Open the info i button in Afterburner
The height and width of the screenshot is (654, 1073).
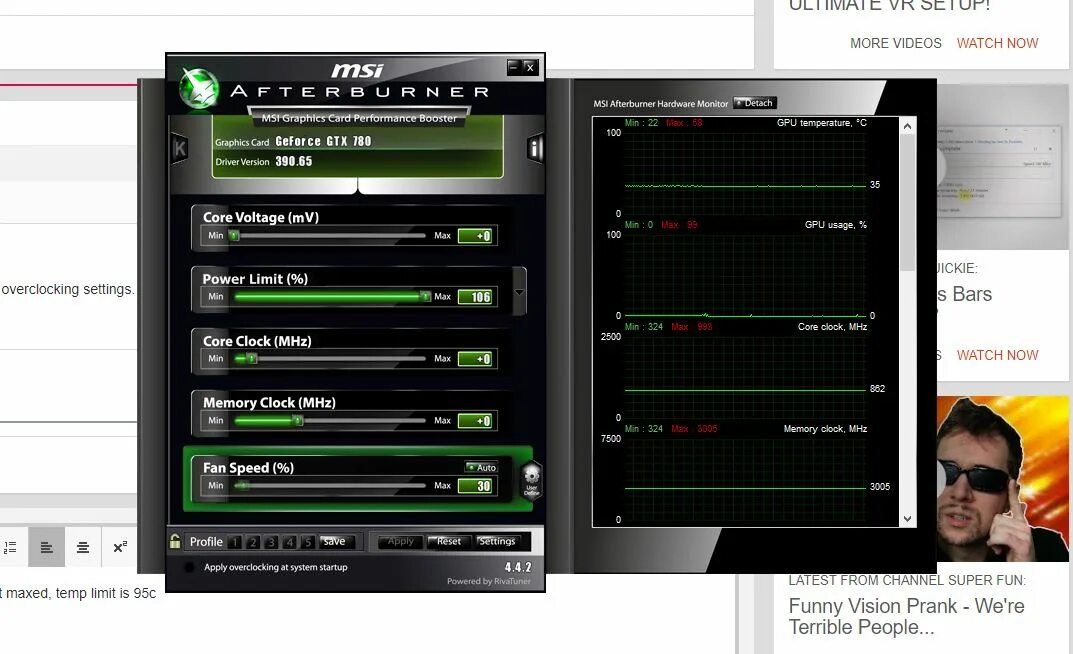tap(535, 148)
